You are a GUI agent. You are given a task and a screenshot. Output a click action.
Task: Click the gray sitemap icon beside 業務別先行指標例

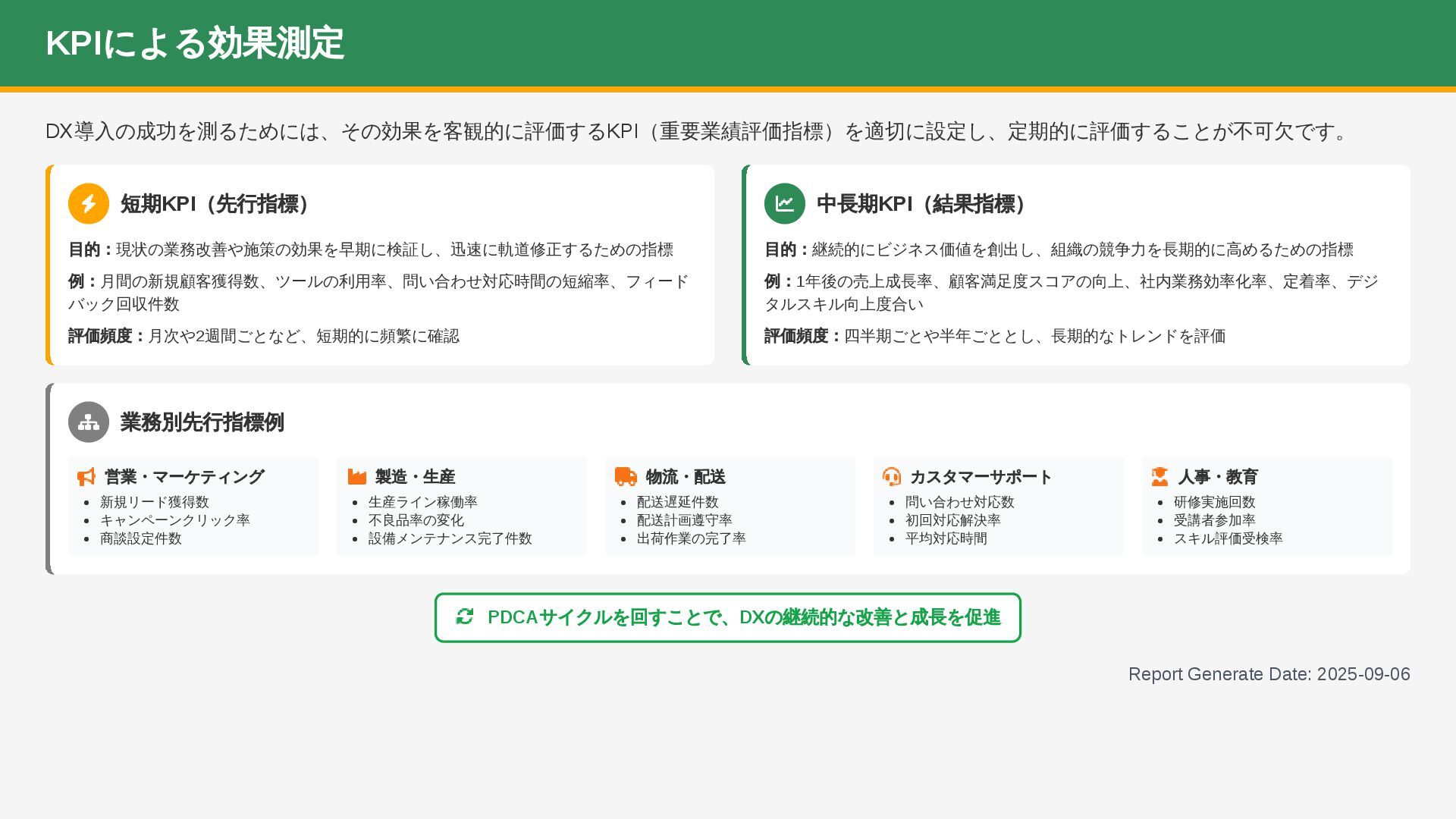click(89, 422)
